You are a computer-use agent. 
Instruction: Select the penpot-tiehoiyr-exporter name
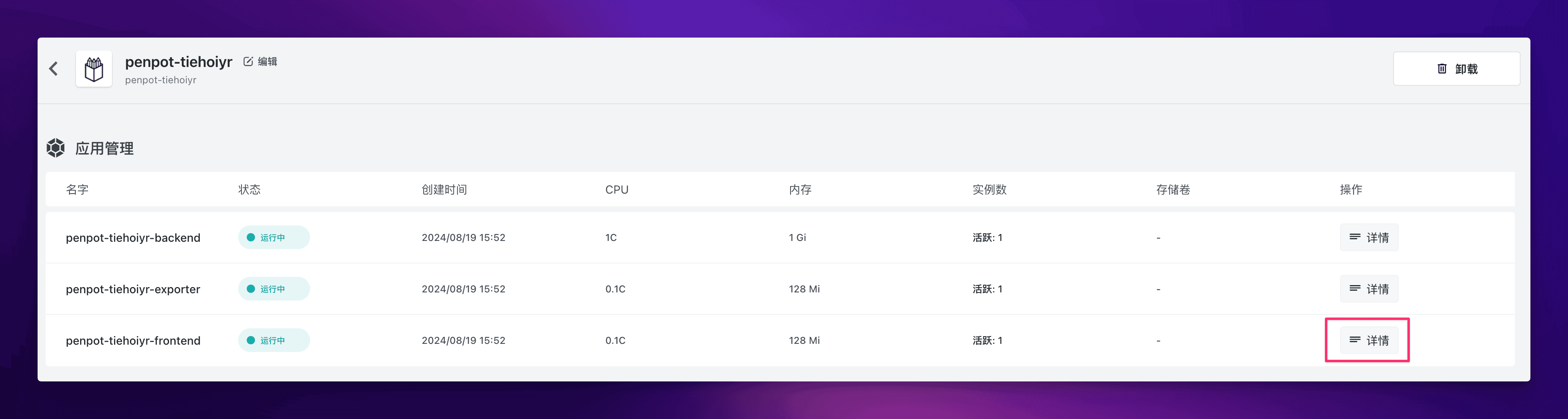pyautogui.click(x=133, y=290)
